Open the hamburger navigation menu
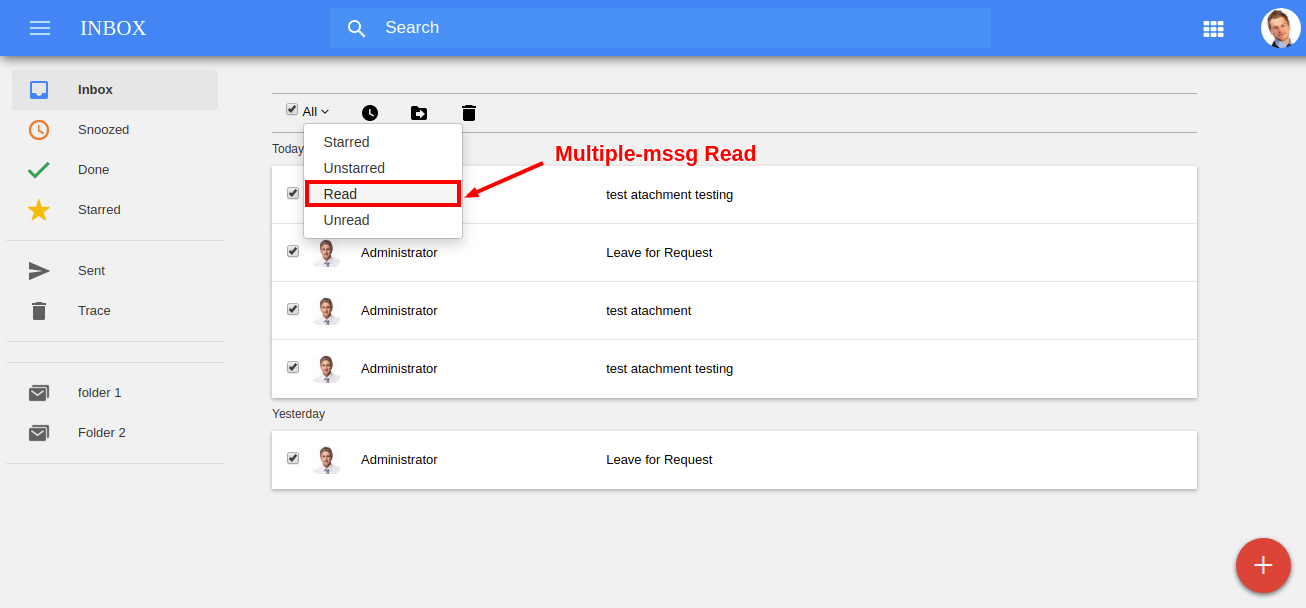 click(40, 28)
